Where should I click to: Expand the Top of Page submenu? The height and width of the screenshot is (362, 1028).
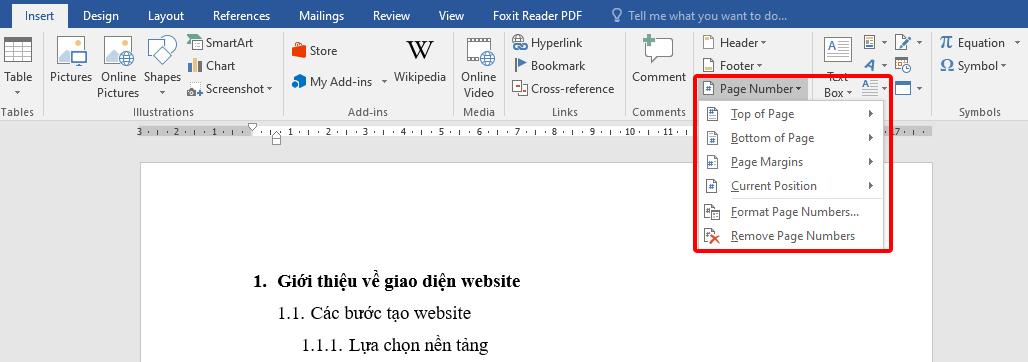(792, 114)
